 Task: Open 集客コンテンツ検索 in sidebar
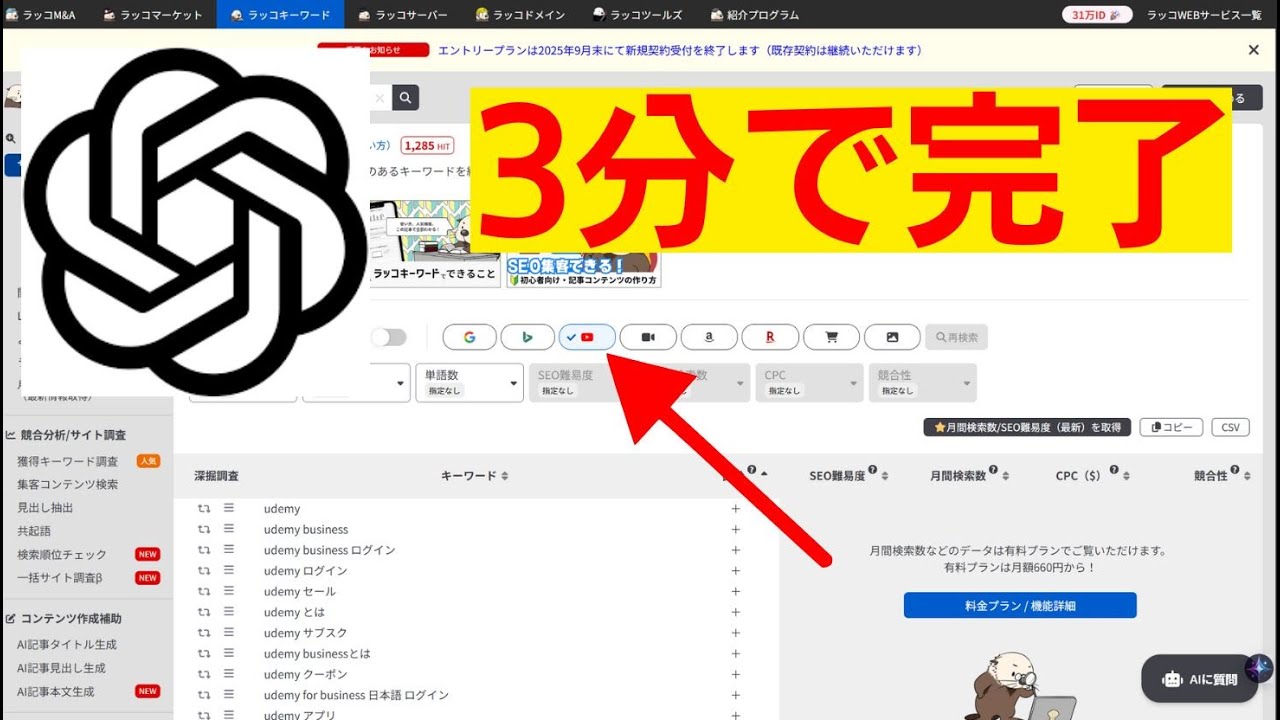pyautogui.click(x=67, y=484)
